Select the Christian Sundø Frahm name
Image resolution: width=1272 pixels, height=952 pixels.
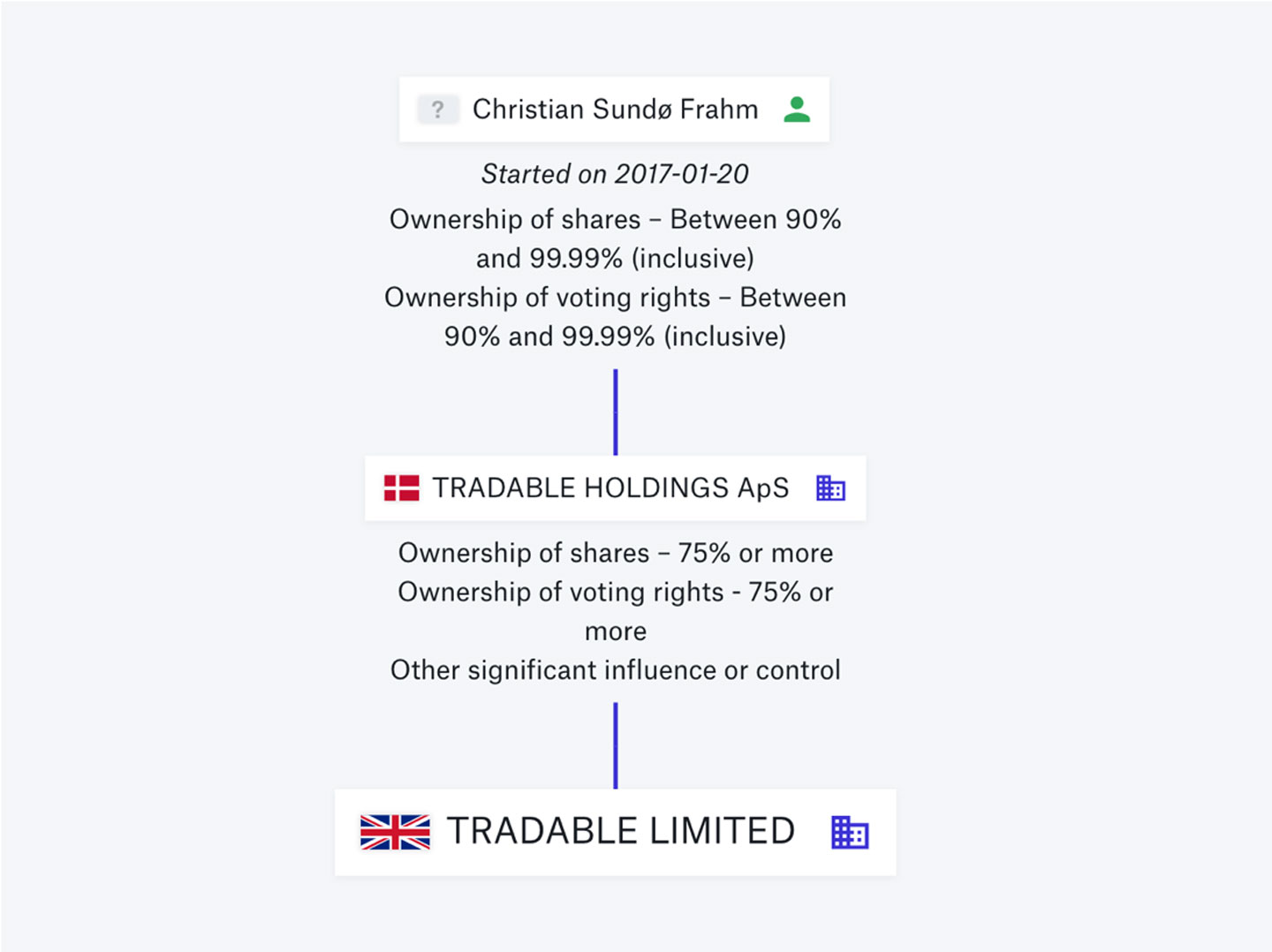[615, 110]
